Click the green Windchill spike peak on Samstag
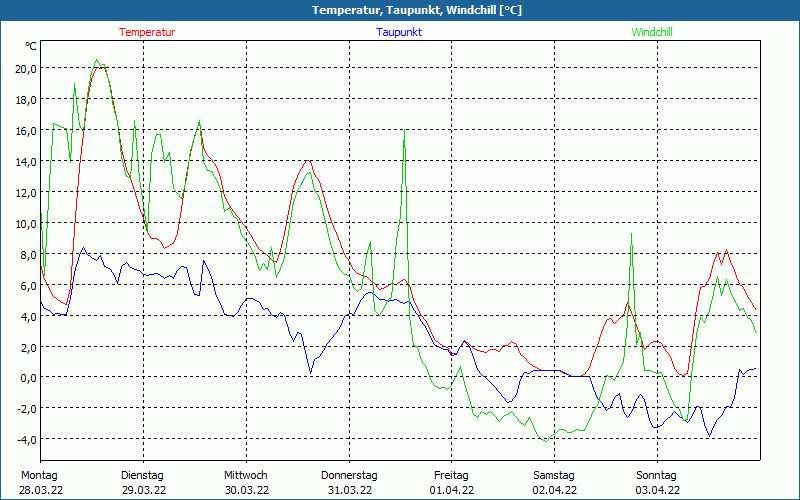This screenshot has width=800, height=500. (x=631, y=234)
